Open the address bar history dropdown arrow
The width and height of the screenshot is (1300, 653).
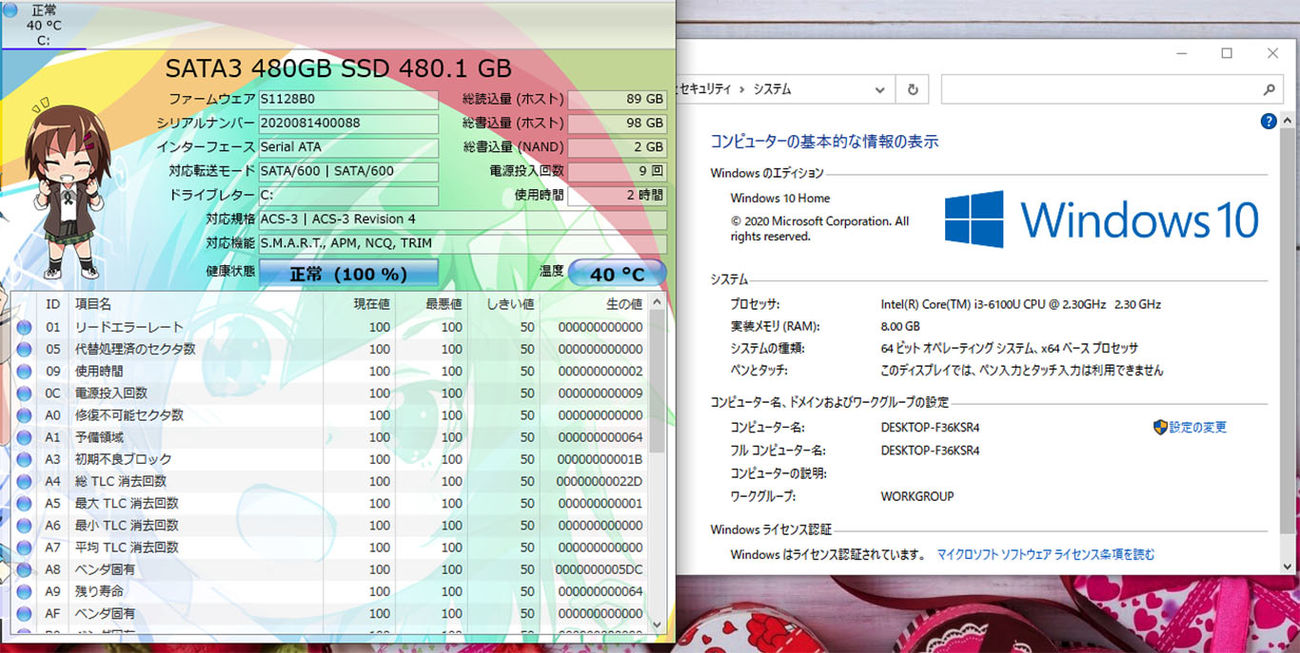pos(880,89)
